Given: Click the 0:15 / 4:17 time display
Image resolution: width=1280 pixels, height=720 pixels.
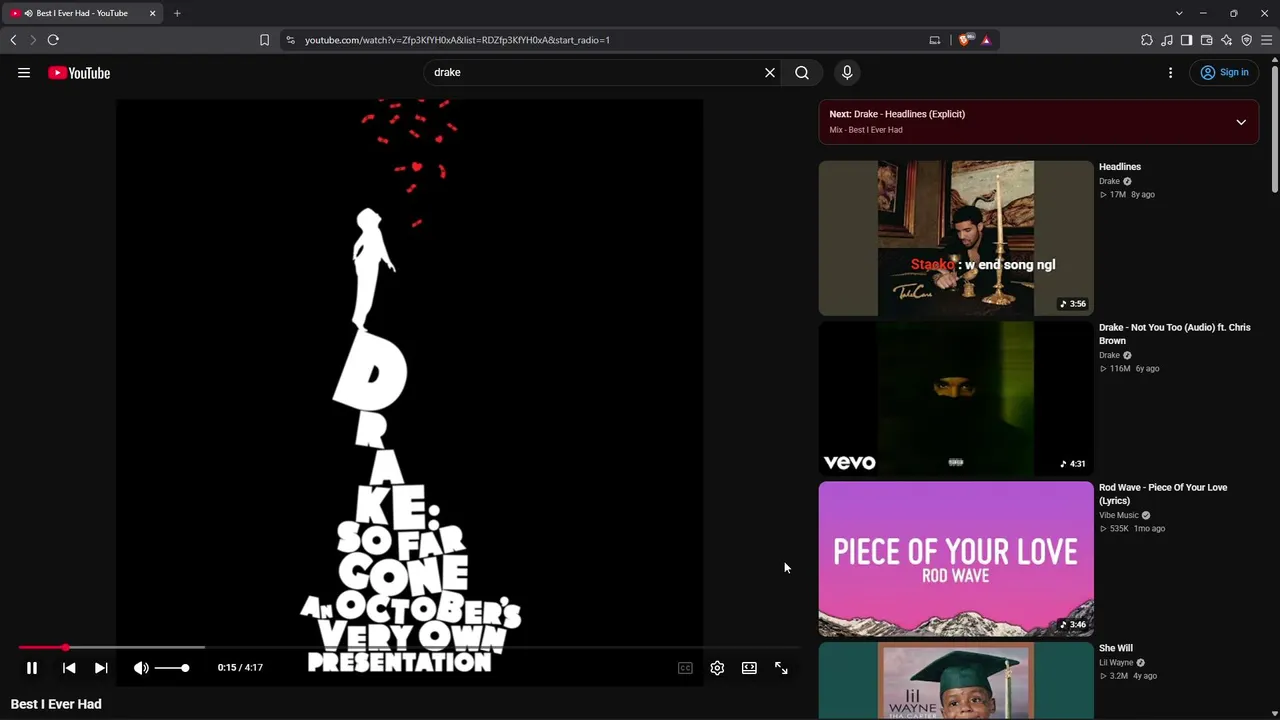Looking at the screenshot, I should [240, 668].
